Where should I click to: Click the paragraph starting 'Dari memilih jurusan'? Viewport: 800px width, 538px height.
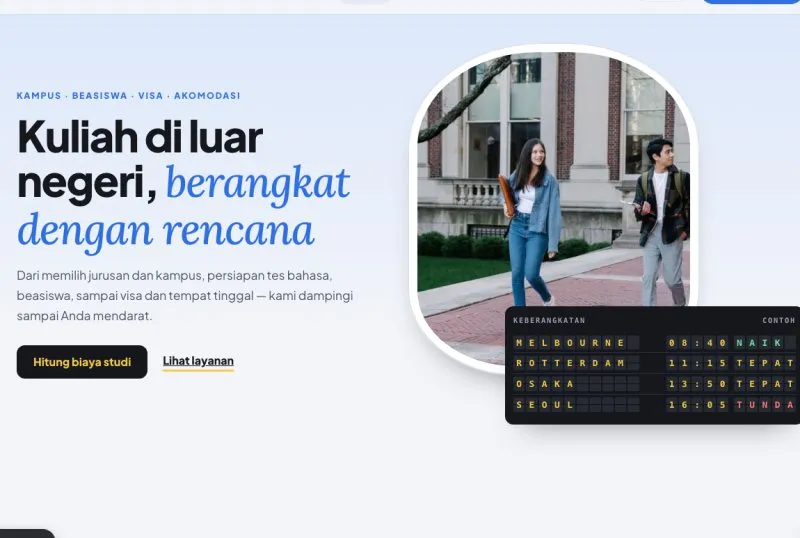185,296
